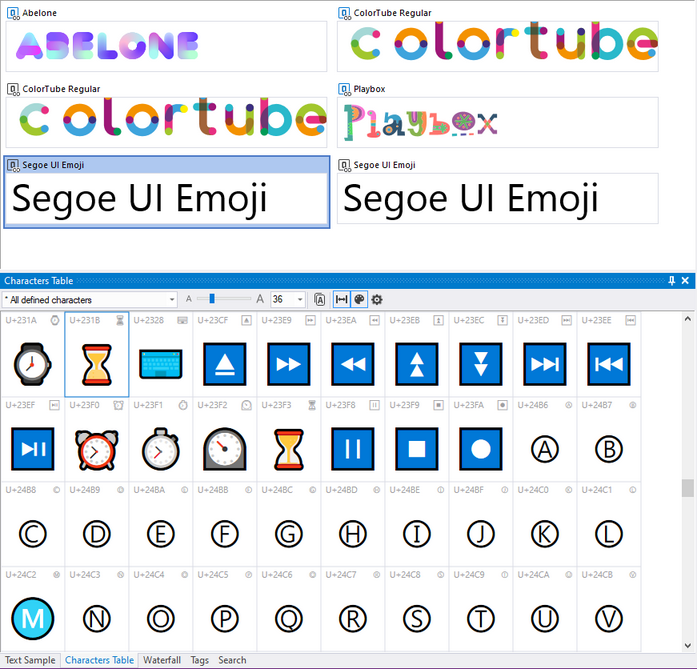Open the Tags tab
The height and width of the screenshot is (669, 697).
tap(200, 660)
